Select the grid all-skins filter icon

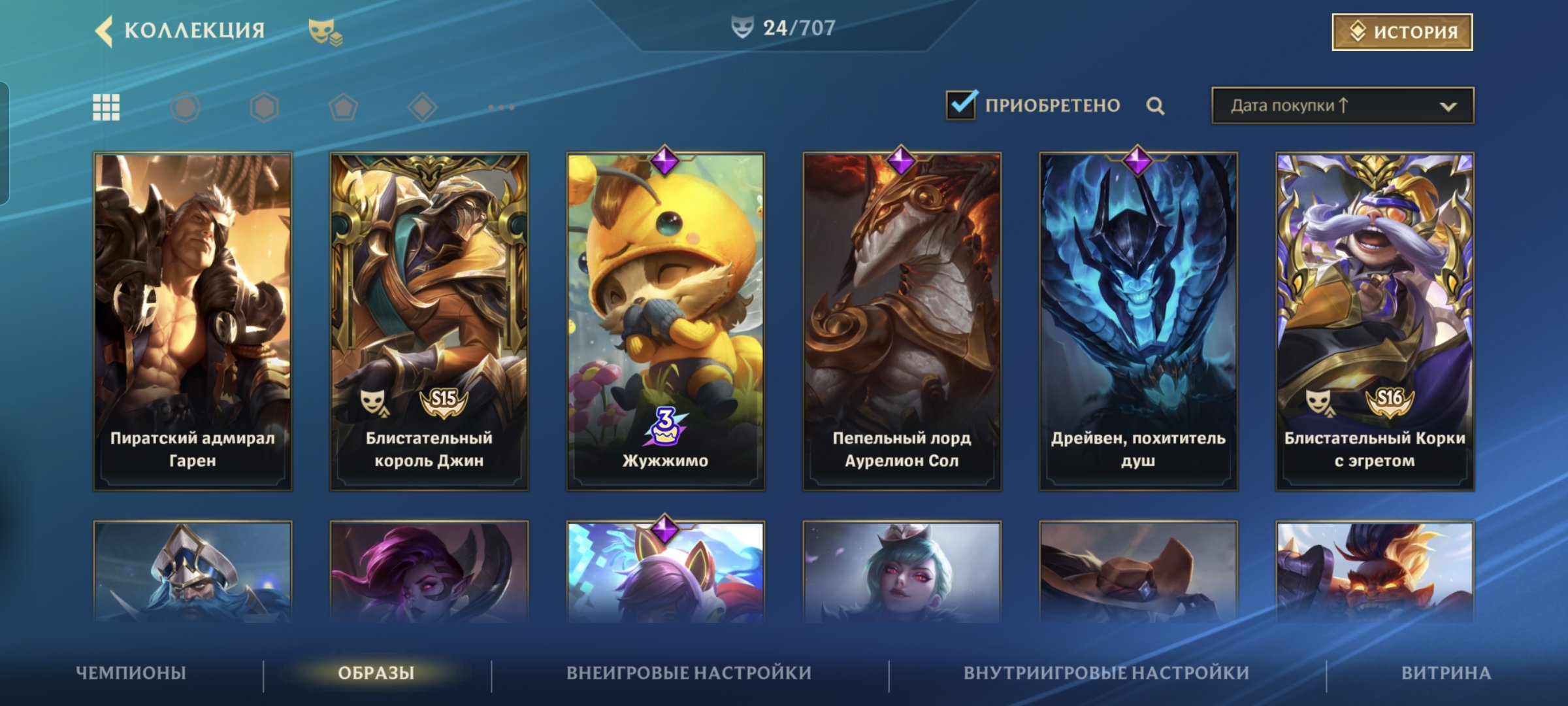point(106,107)
